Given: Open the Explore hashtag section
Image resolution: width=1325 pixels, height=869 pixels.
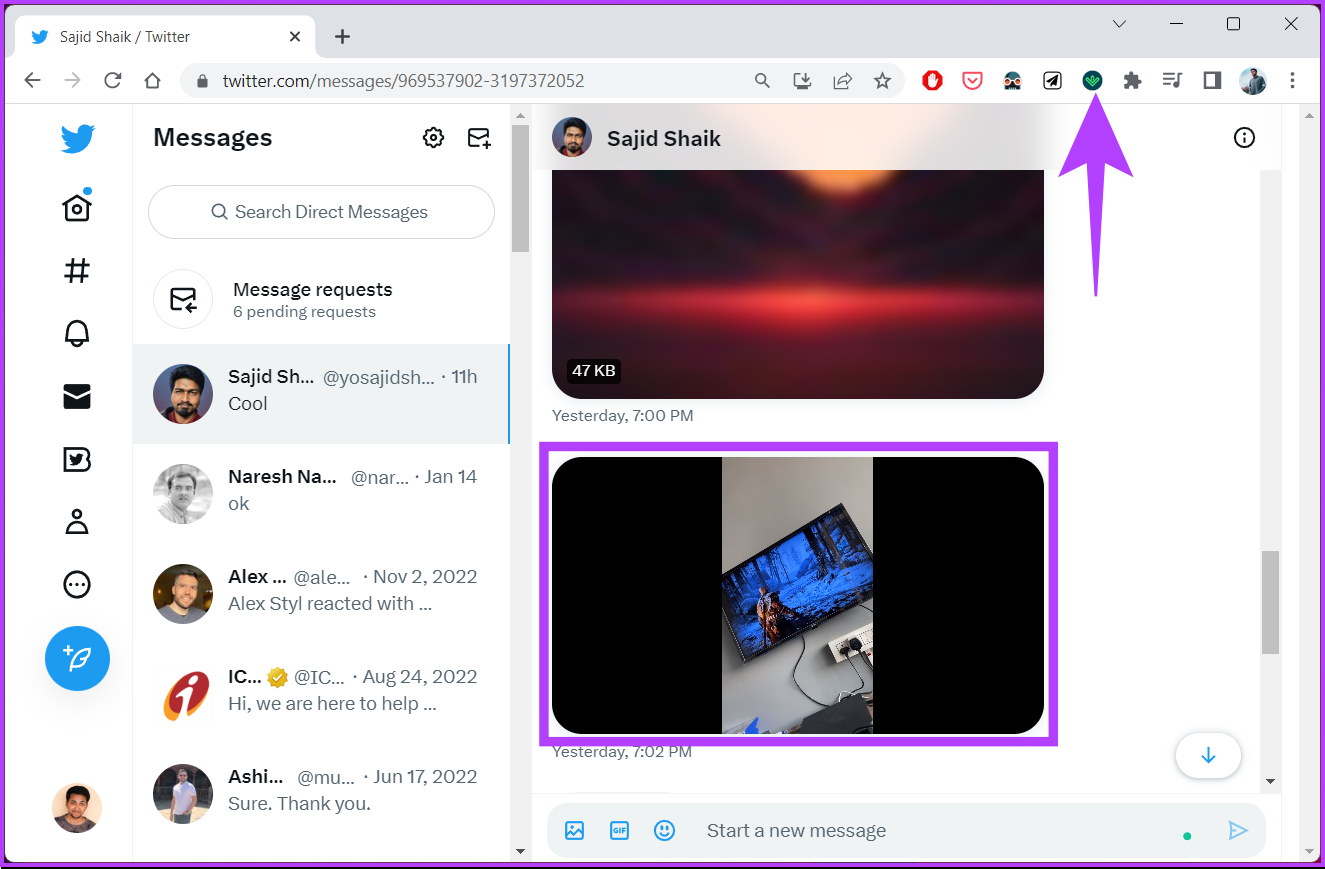Looking at the screenshot, I should tap(77, 270).
